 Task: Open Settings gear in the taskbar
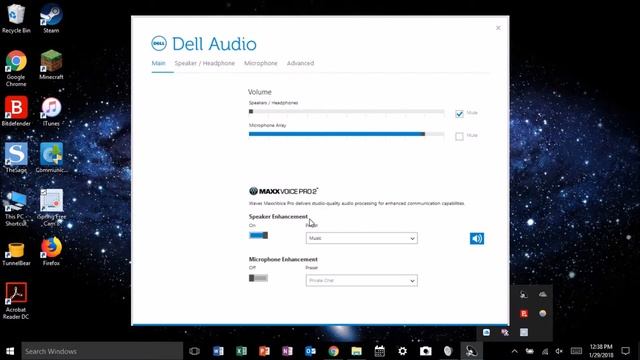402,351
